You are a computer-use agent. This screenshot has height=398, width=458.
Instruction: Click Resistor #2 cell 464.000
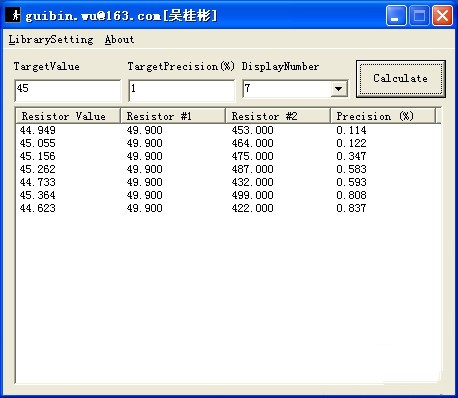[252, 143]
